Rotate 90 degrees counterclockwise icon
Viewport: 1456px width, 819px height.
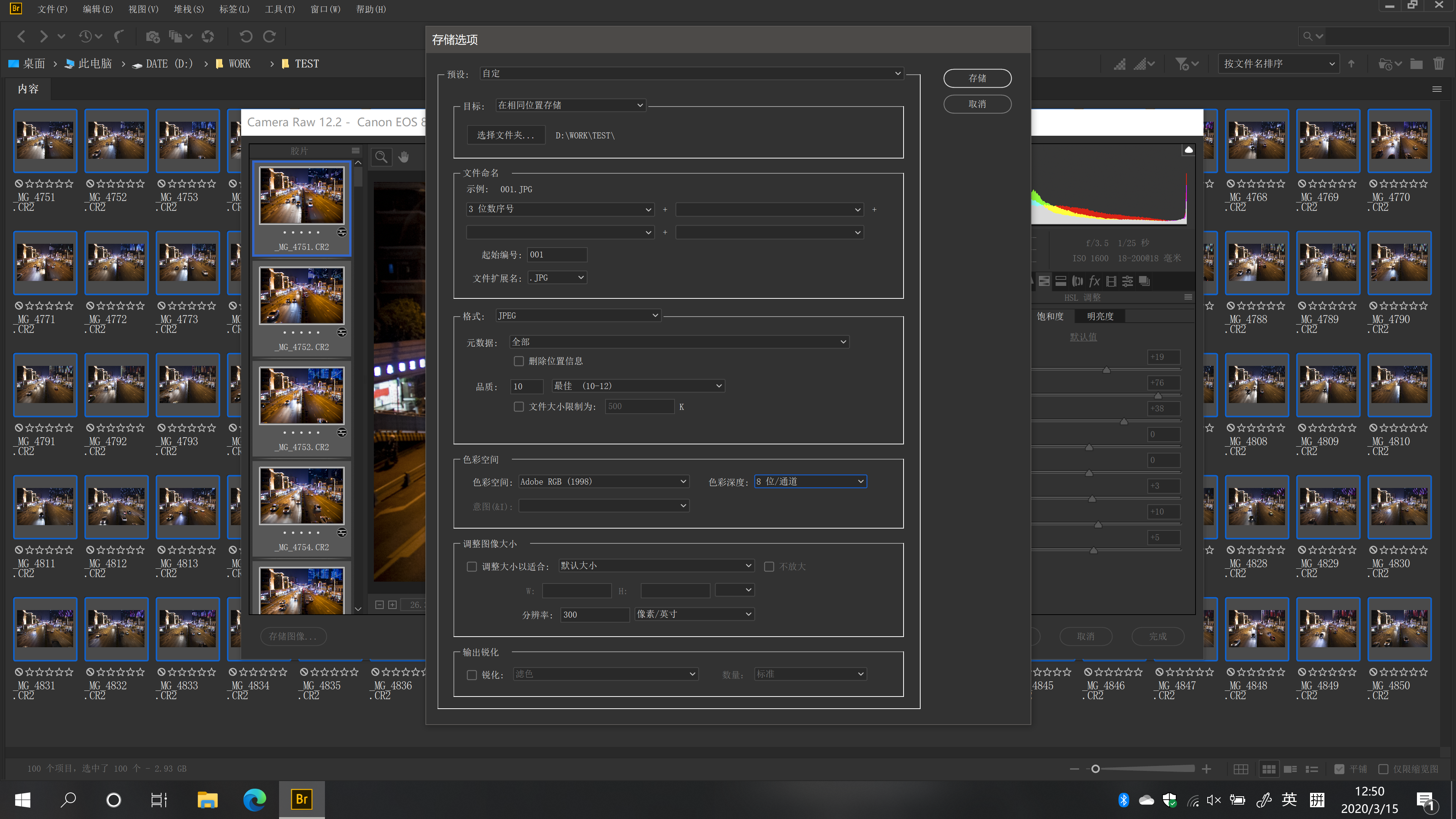(x=245, y=37)
